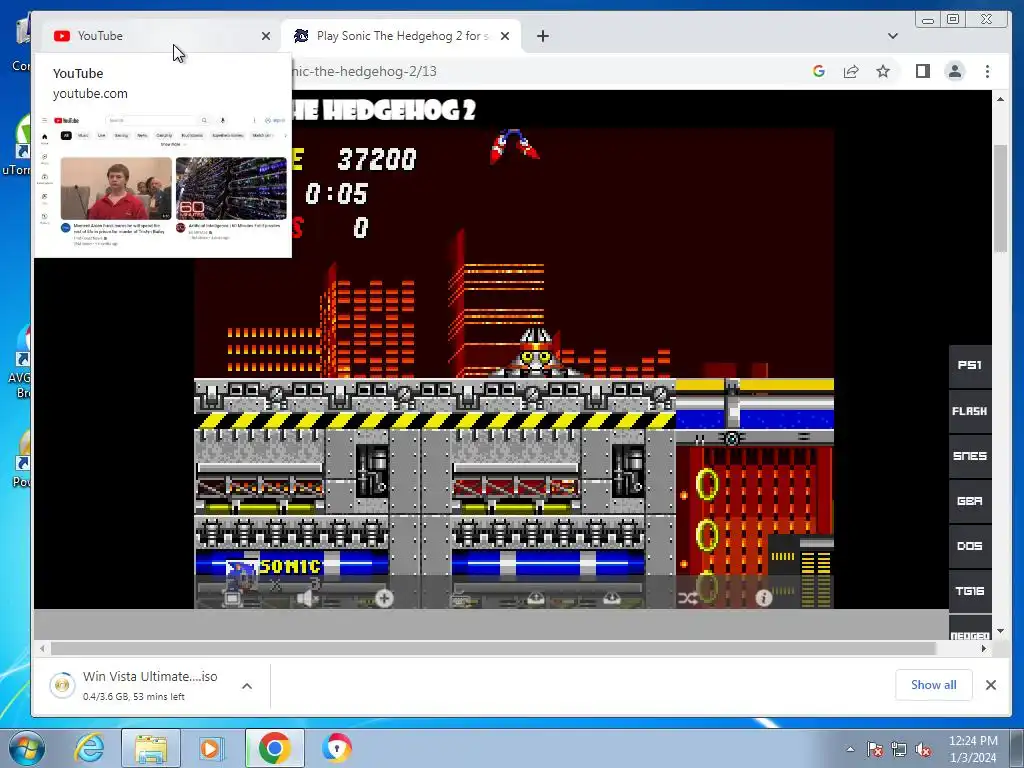Select the FLASH platform tab
Image resolution: width=1024 pixels, height=768 pixels.
point(970,411)
